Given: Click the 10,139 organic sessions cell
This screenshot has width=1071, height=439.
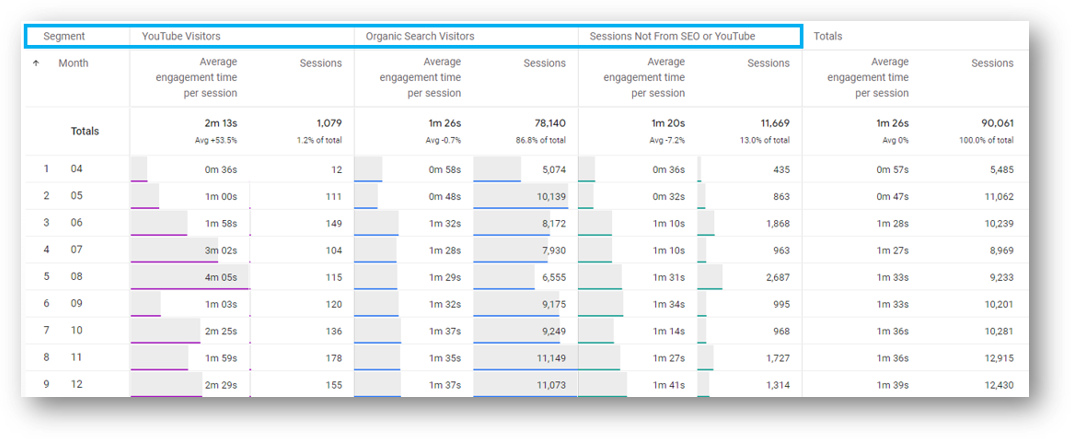Looking at the screenshot, I should tap(551, 197).
